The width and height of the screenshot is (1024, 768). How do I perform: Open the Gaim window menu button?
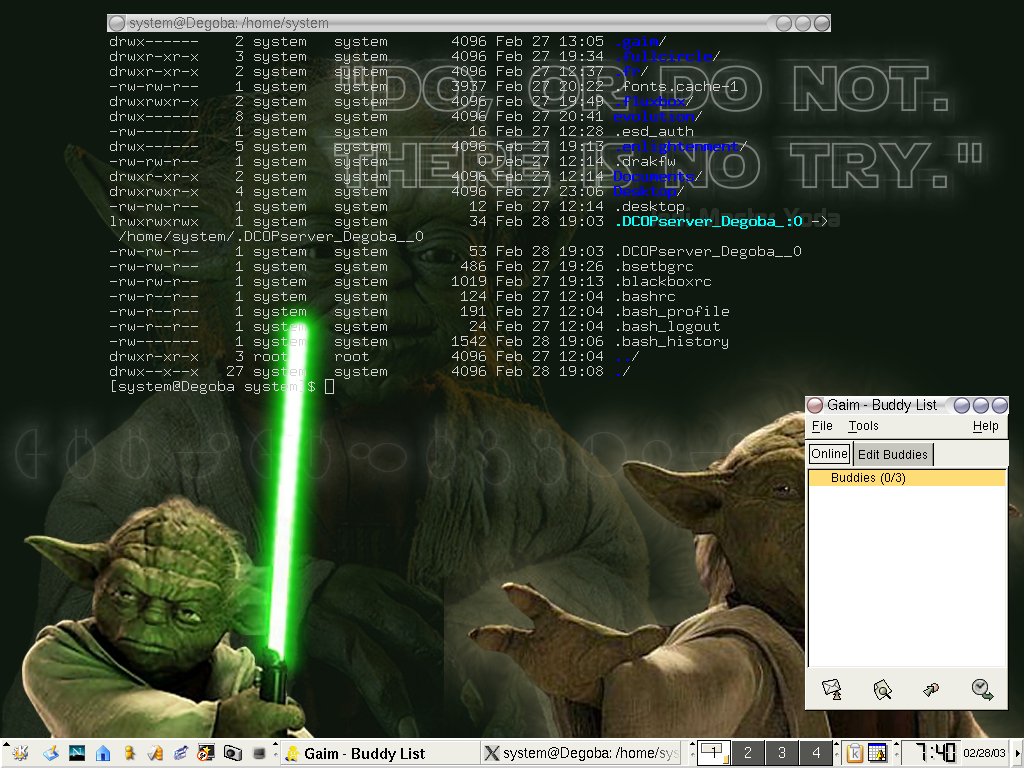click(815, 406)
